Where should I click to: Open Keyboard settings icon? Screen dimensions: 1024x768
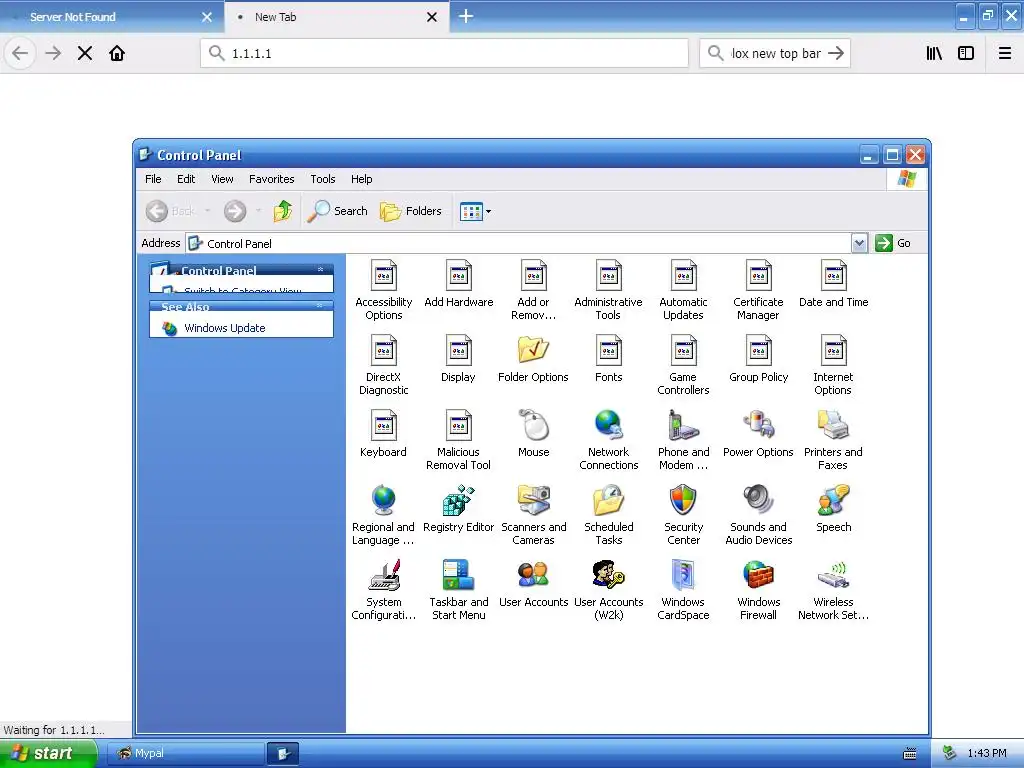click(383, 434)
